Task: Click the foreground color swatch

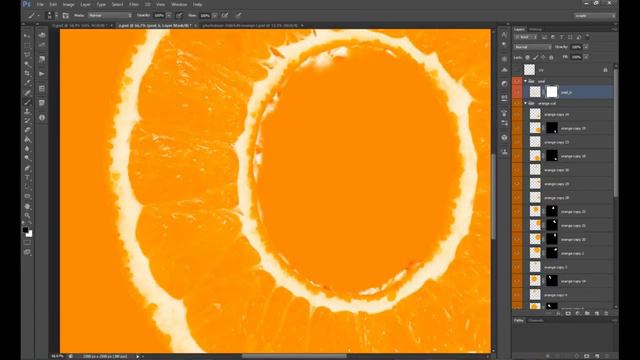Action: coord(25,230)
